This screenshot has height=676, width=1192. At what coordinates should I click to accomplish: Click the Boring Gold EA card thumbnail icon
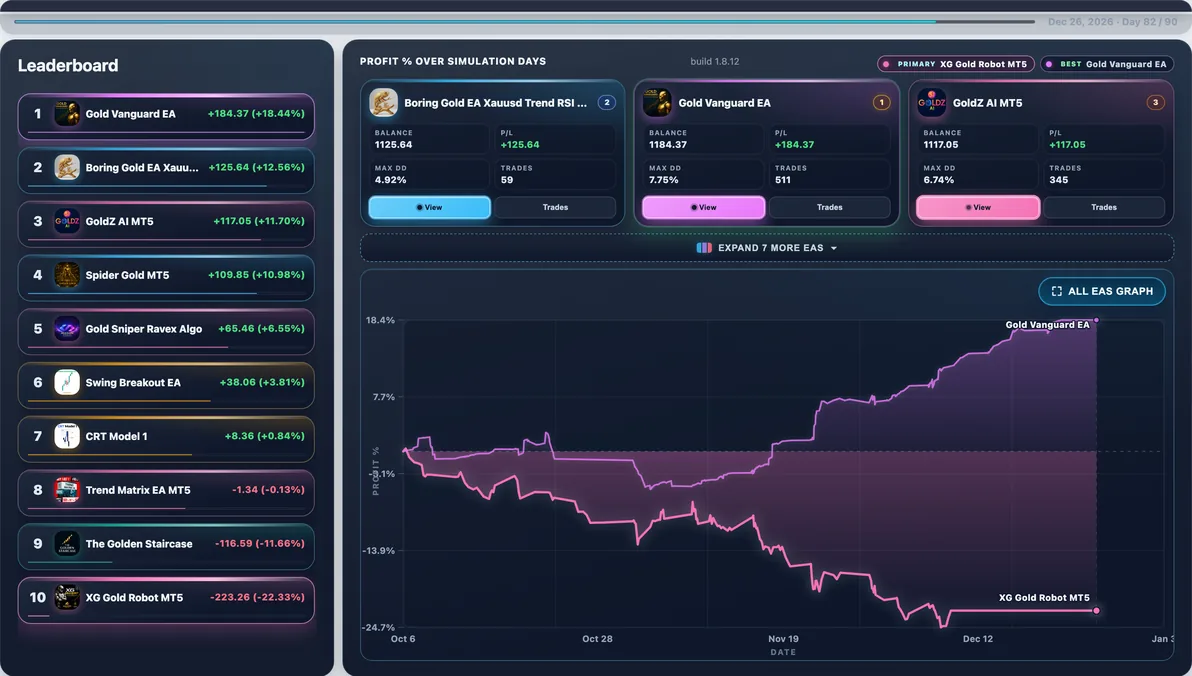[x=383, y=103]
